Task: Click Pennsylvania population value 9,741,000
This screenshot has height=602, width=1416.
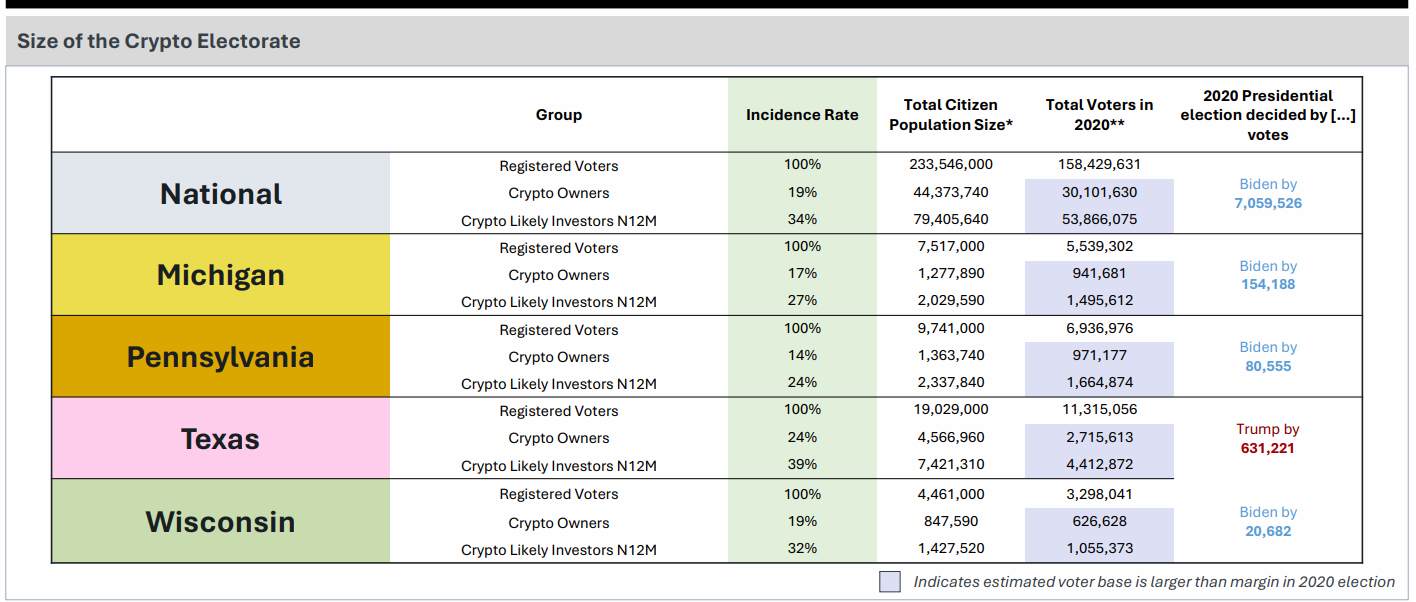Action: coord(951,328)
